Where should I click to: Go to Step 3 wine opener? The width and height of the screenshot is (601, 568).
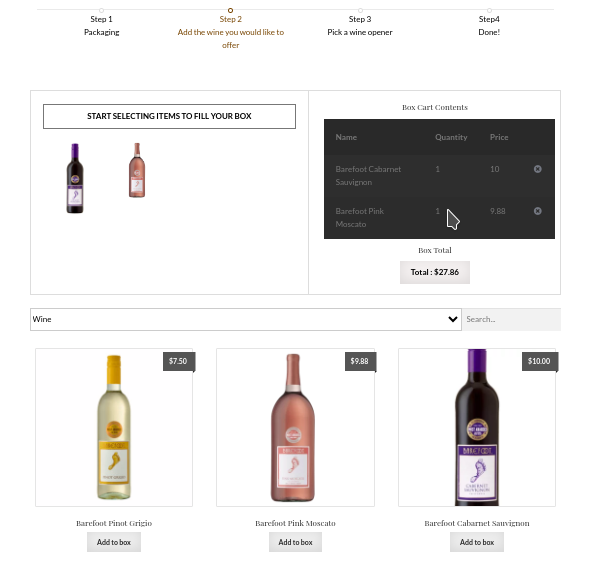click(x=360, y=25)
